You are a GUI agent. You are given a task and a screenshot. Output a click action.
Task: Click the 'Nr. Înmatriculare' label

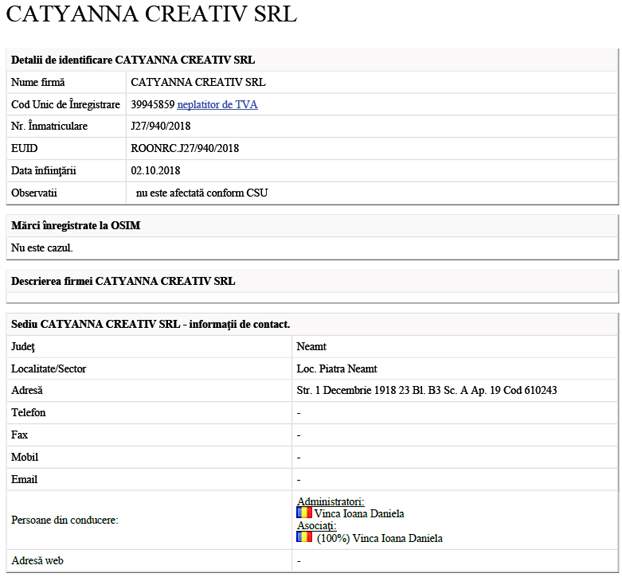click(49, 126)
